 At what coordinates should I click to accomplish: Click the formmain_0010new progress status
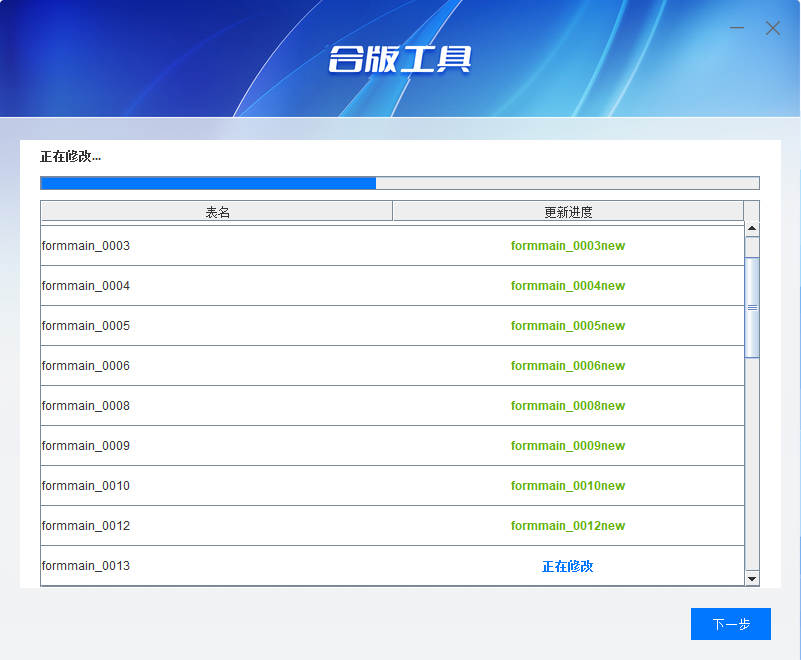click(567, 486)
